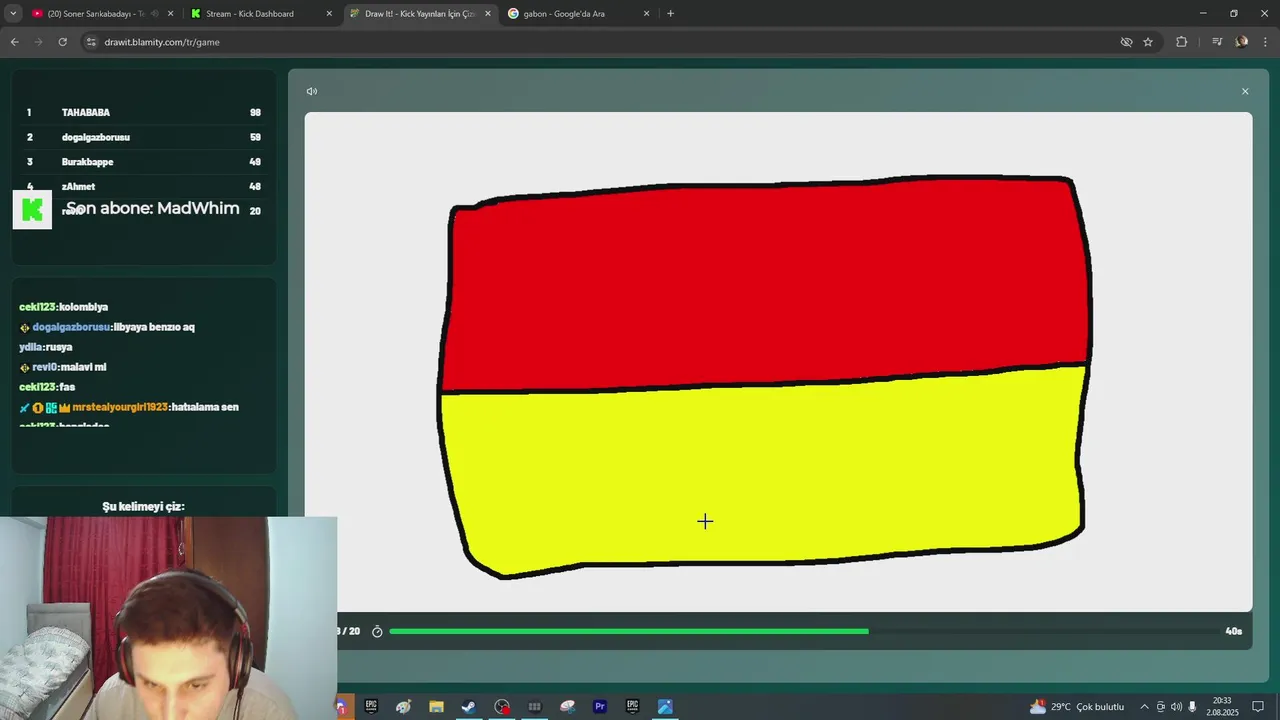Select the Draw It! Kick tab

pyautogui.click(x=420, y=14)
